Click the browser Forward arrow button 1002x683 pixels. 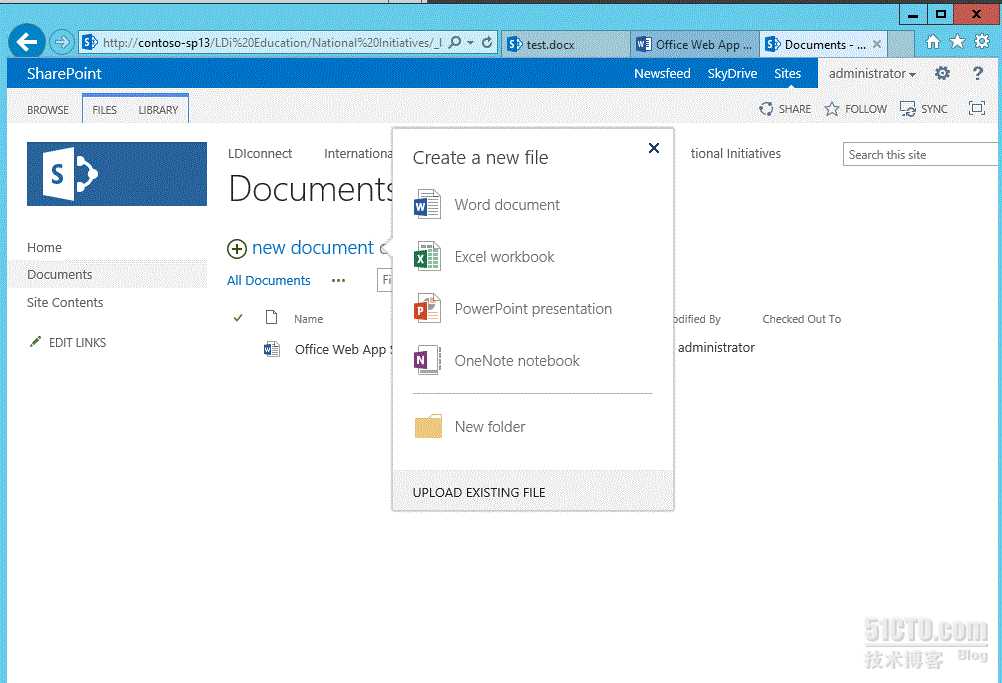tap(61, 42)
